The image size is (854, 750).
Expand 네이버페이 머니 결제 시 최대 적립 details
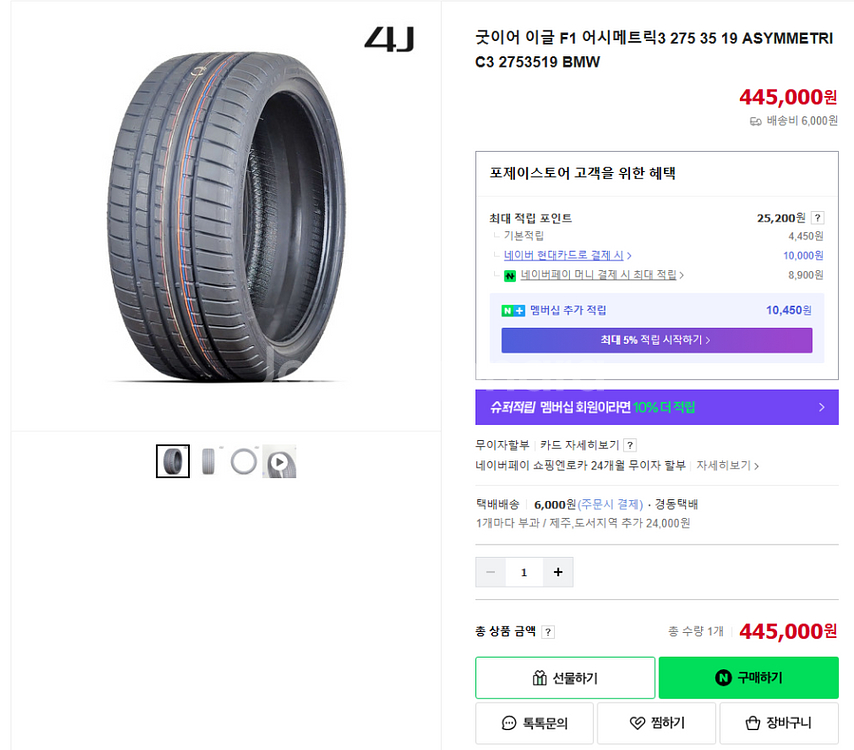[598, 274]
